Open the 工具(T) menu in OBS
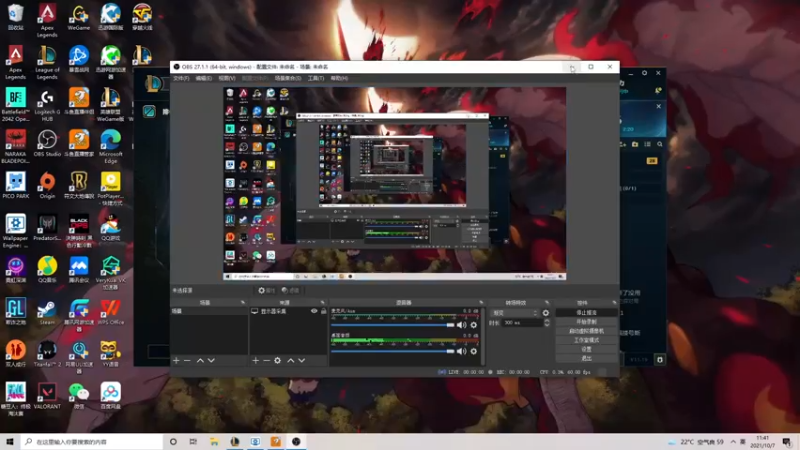 coord(316,78)
